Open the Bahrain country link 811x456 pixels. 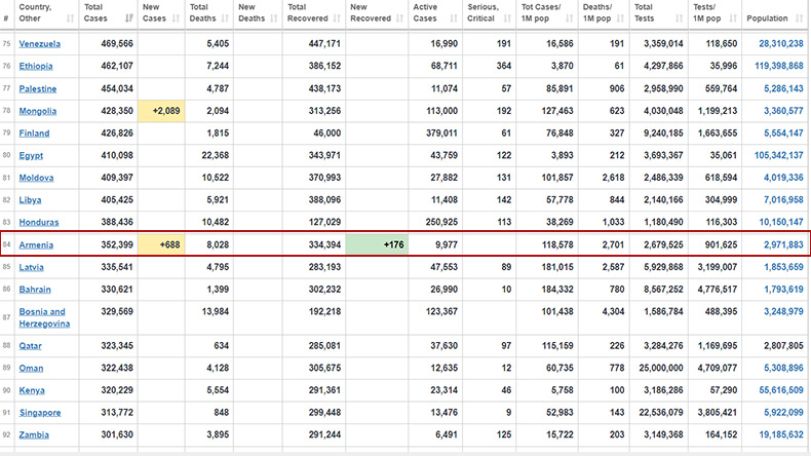pyautogui.click(x=35, y=290)
